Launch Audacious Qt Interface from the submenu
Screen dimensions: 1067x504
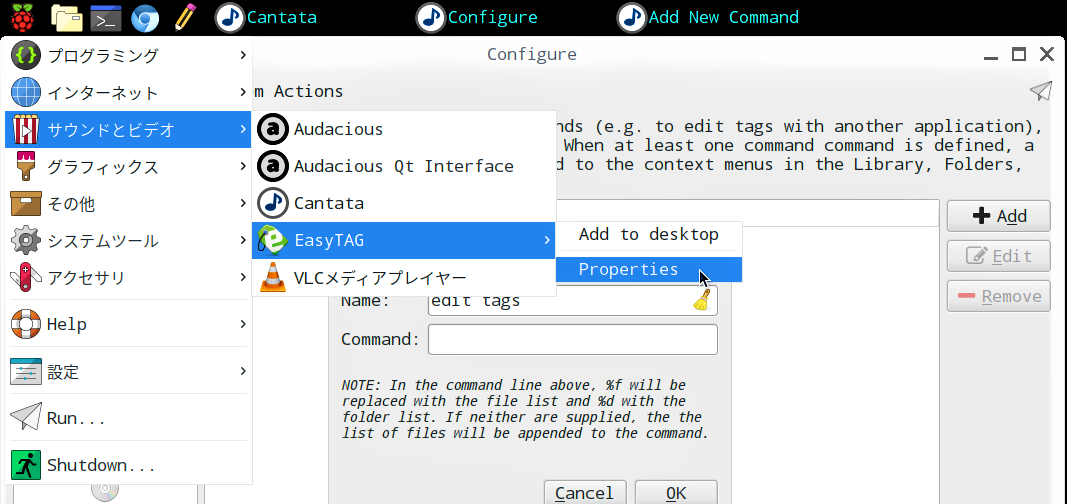404,166
